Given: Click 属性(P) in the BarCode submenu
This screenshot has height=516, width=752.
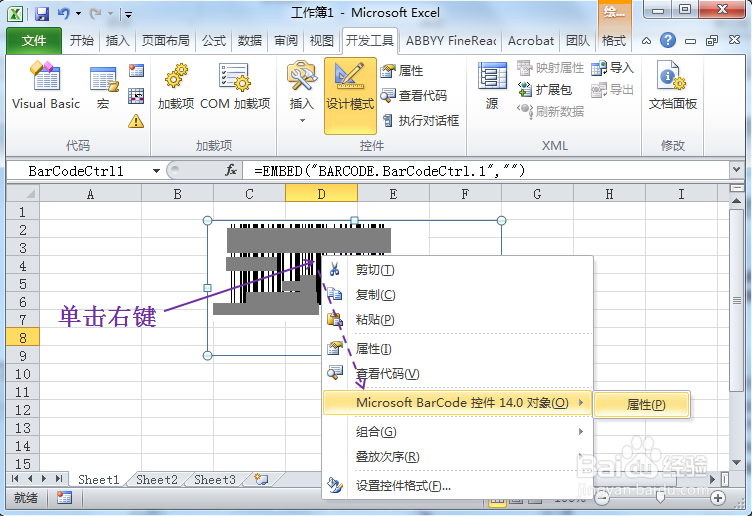Looking at the screenshot, I should [x=642, y=405].
